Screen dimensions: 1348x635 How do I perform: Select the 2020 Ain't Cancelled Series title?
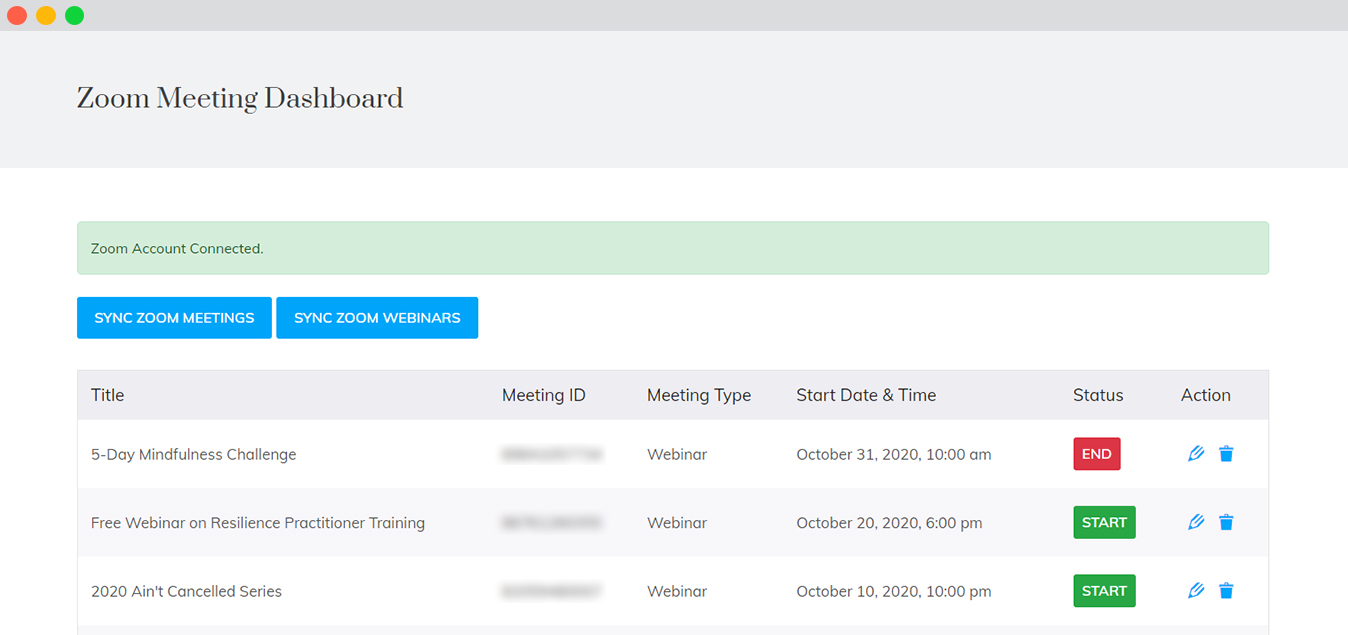[x=187, y=591]
